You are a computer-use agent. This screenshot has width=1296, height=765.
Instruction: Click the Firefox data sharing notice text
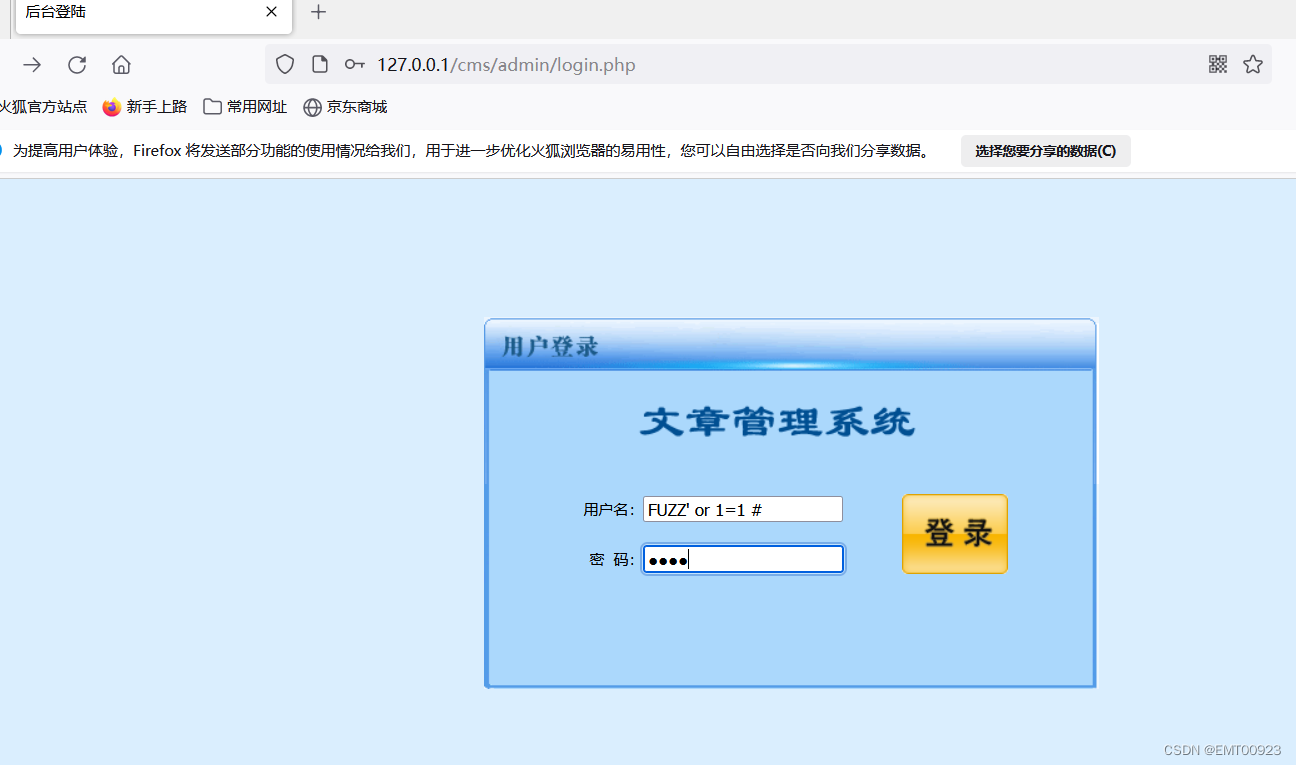coord(472,151)
